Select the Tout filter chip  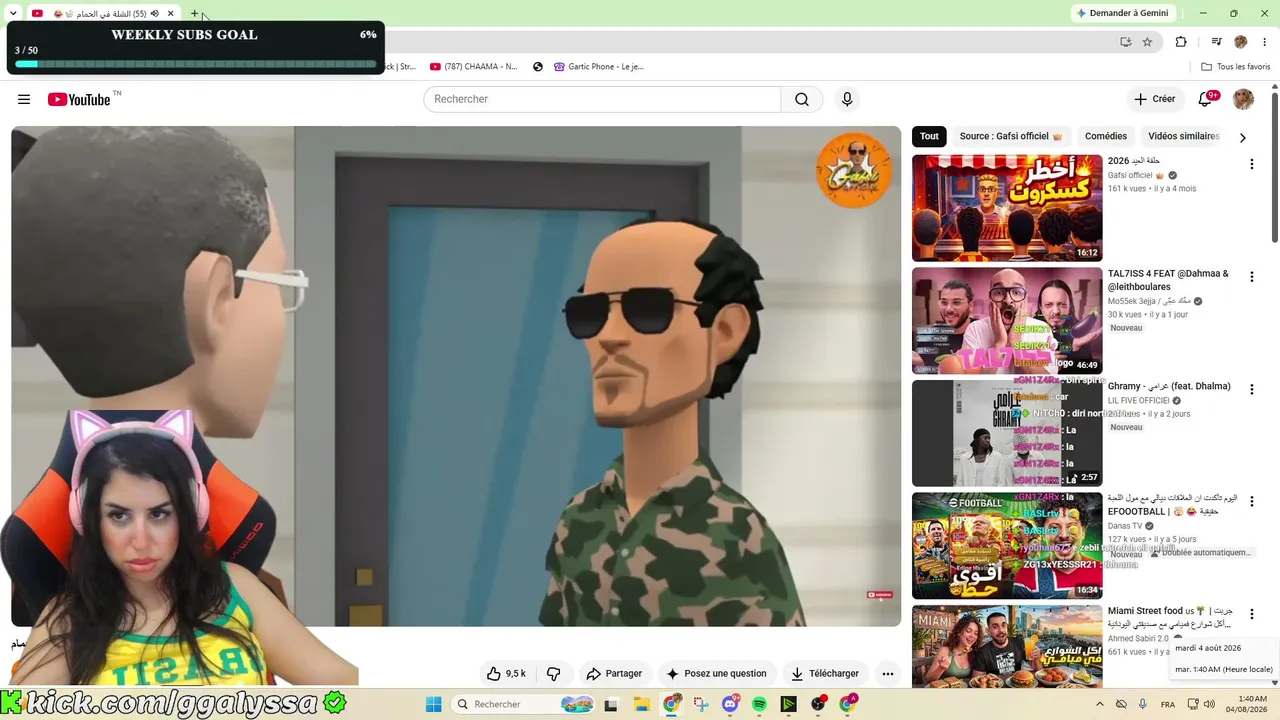pos(929,136)
